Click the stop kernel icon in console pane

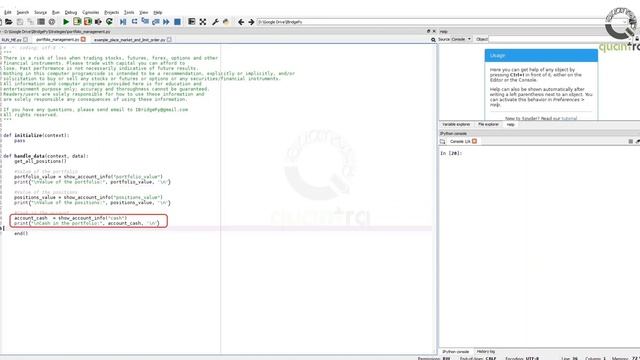click(x=631, y=141)
